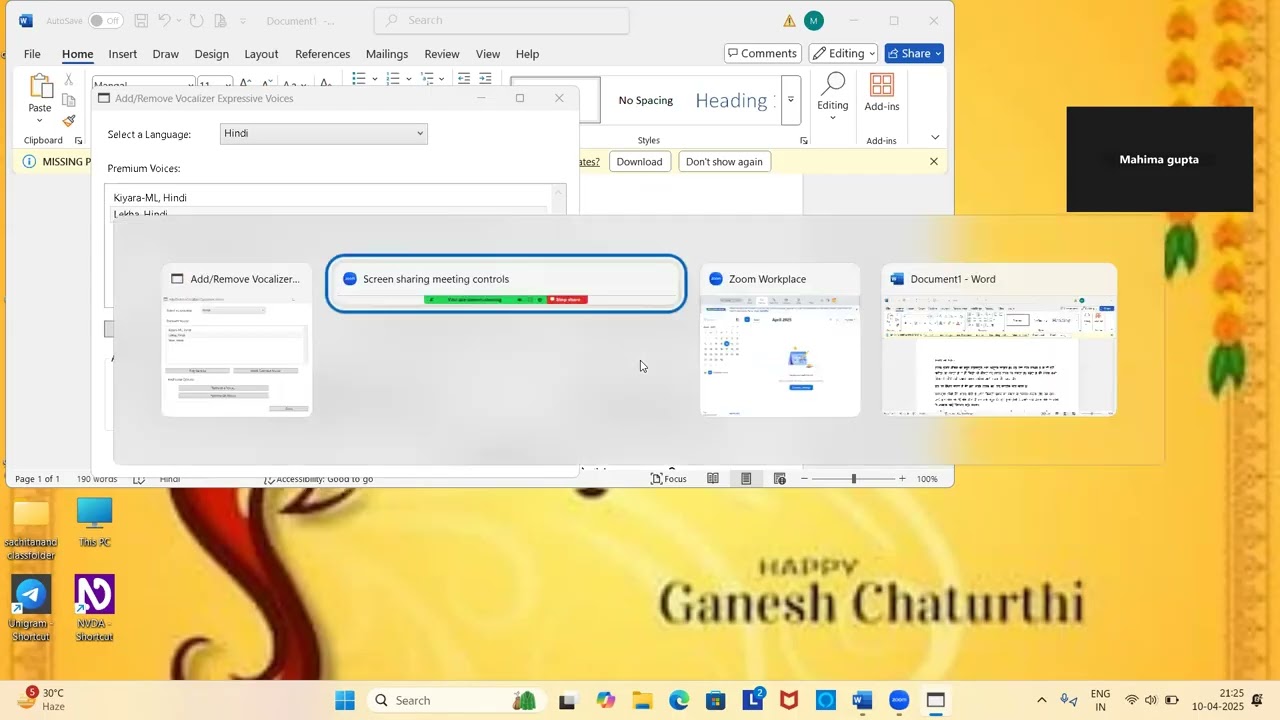Switch to the Mailings ribbon tab
Viewport: 1280px width, 720px height.
coord(387,54)
